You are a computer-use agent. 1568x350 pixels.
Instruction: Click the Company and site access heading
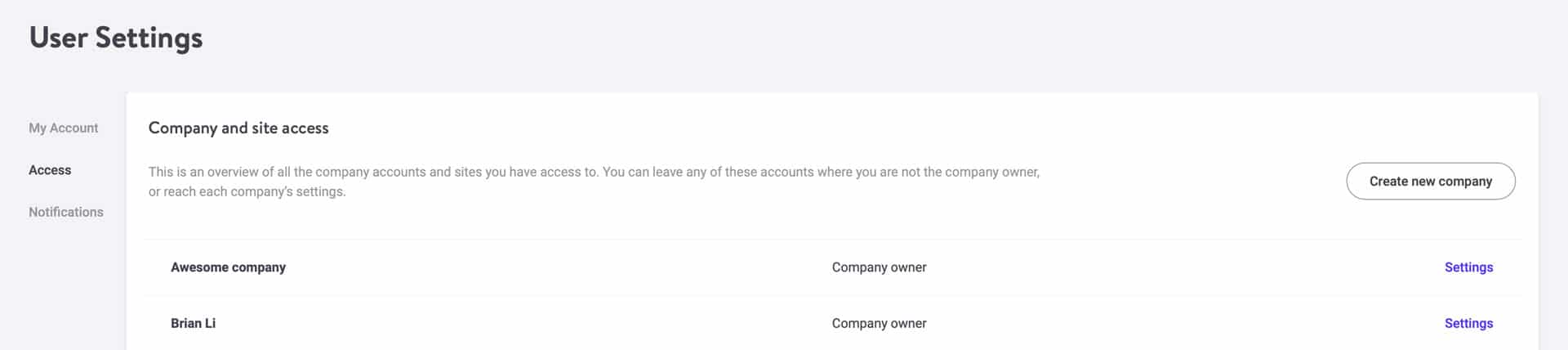(238, 128)
